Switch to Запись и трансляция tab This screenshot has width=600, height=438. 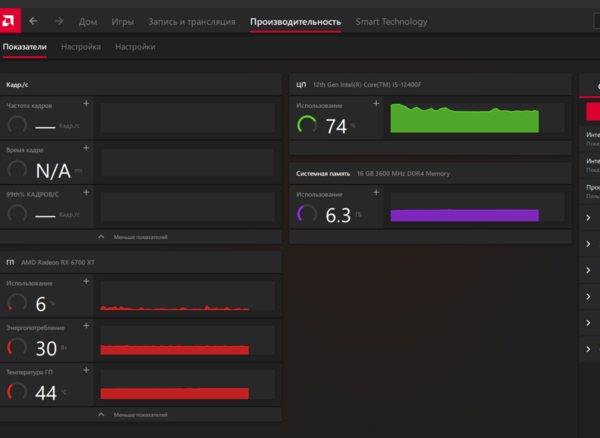[x=191, y=21]
